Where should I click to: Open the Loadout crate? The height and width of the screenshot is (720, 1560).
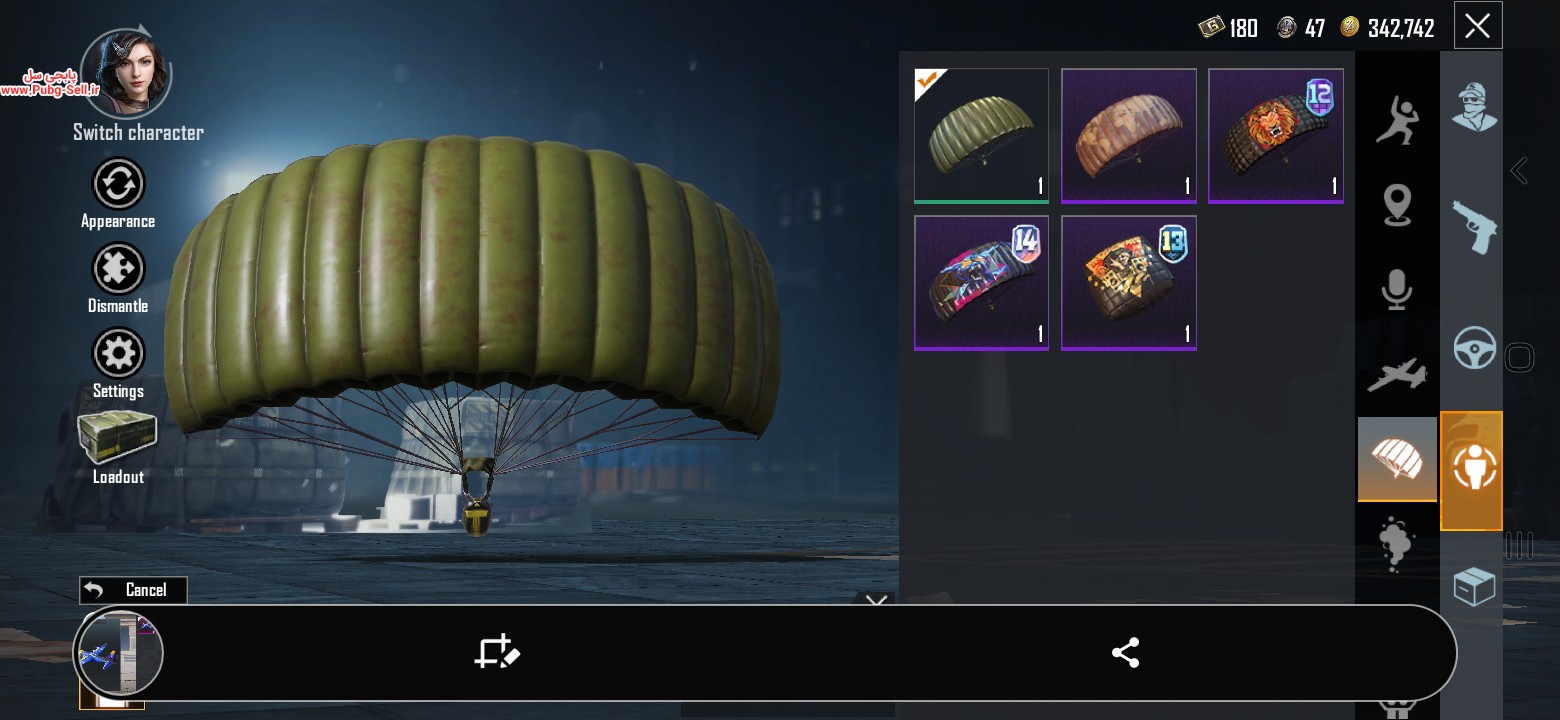[x=118, y=438]
